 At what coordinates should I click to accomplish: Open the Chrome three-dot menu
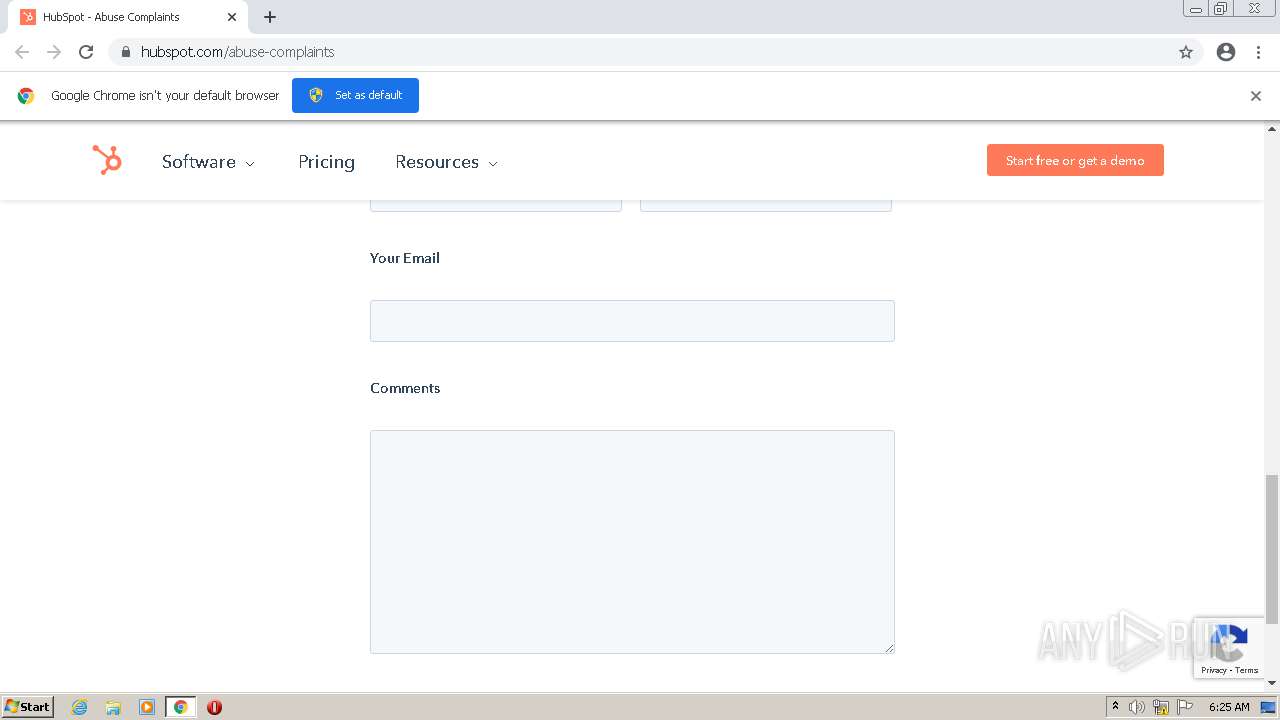click(1259, 52)
